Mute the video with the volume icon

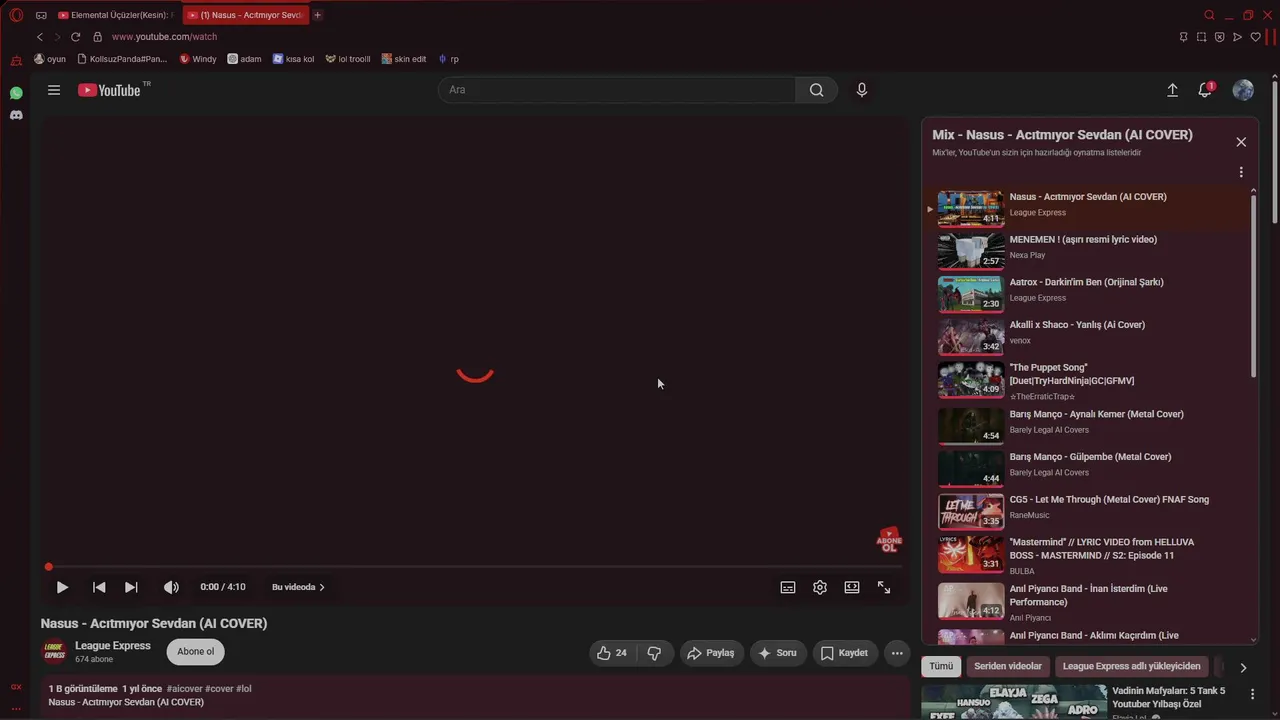(x=171, y=587)
